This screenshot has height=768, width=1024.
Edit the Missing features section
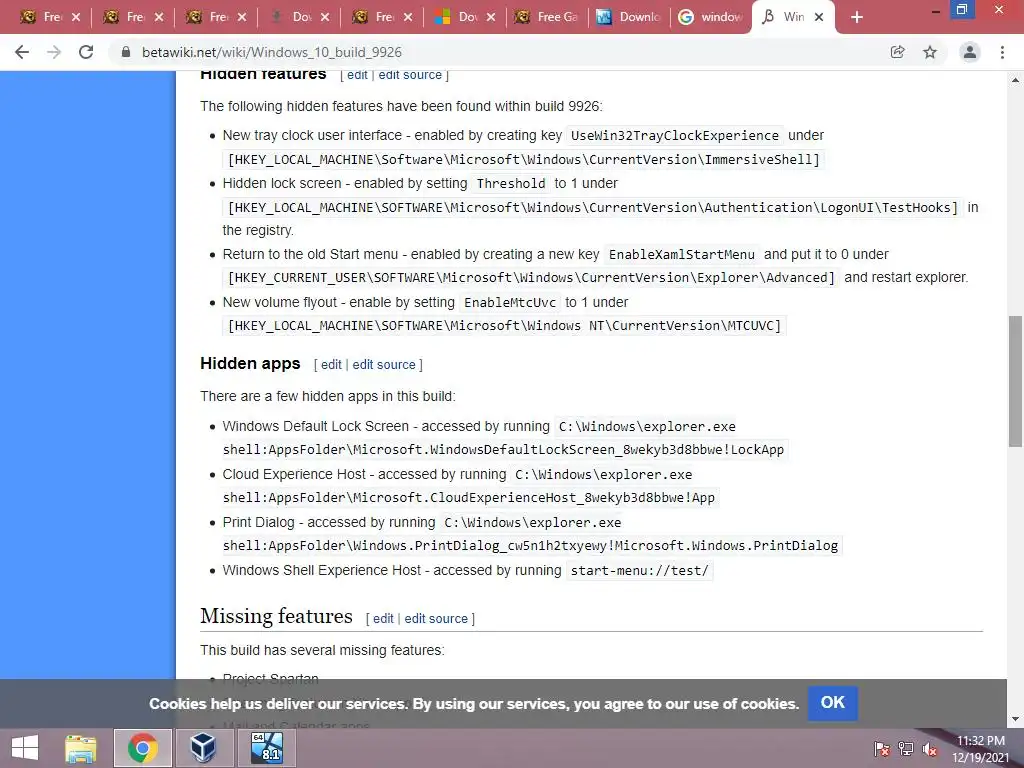[383, 618]
